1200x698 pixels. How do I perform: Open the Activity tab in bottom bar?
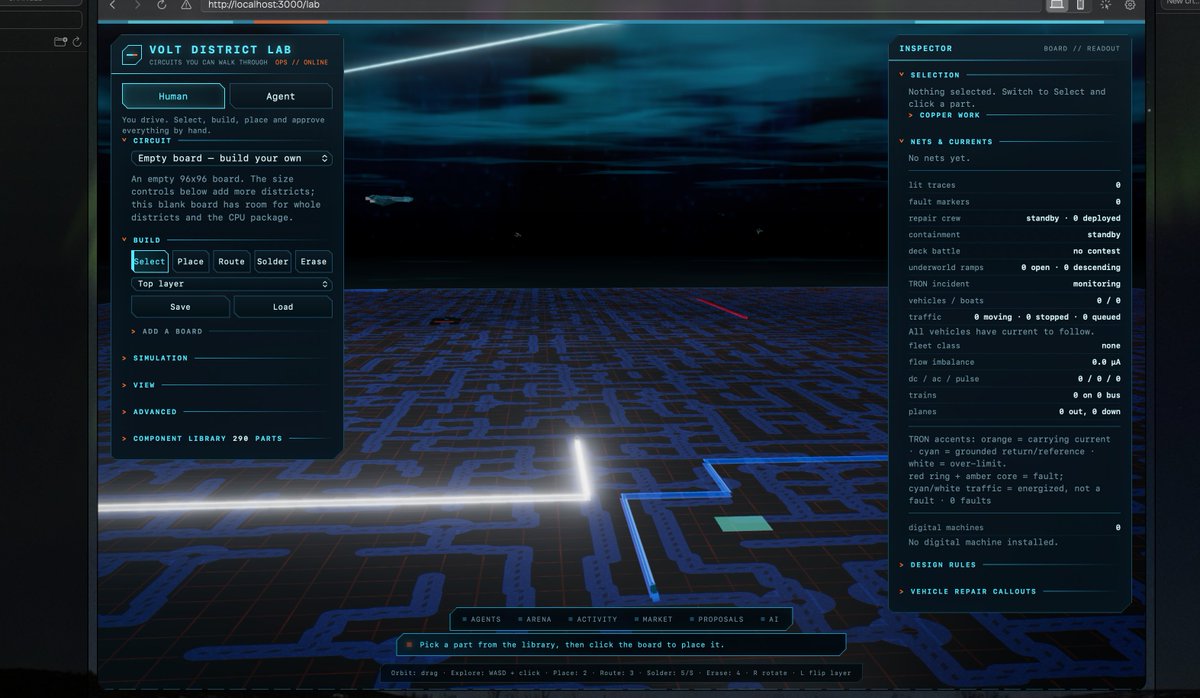[x=593, y=619]
